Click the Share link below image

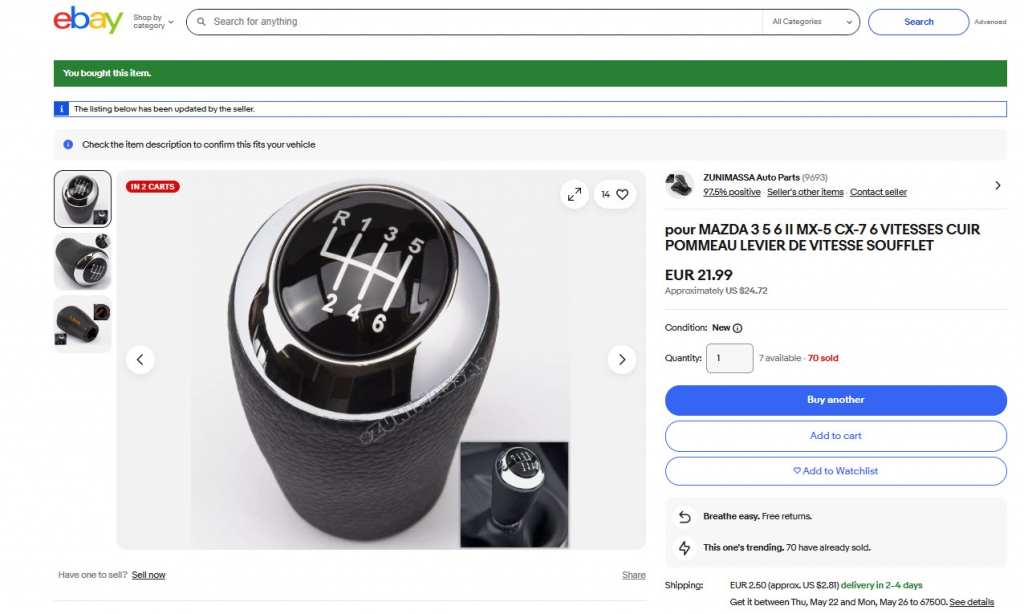pos(633,575)
